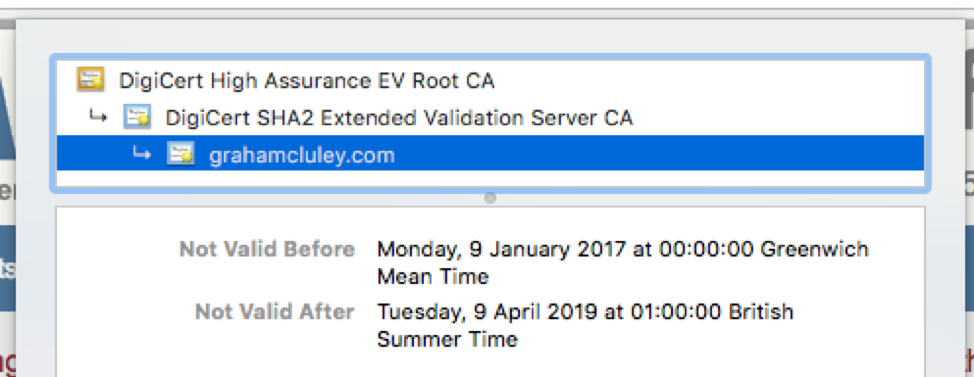Click the Mean Time text line
Image resolution: width=974 pixels, height=377 pixels.
click(x=433, y=276)
